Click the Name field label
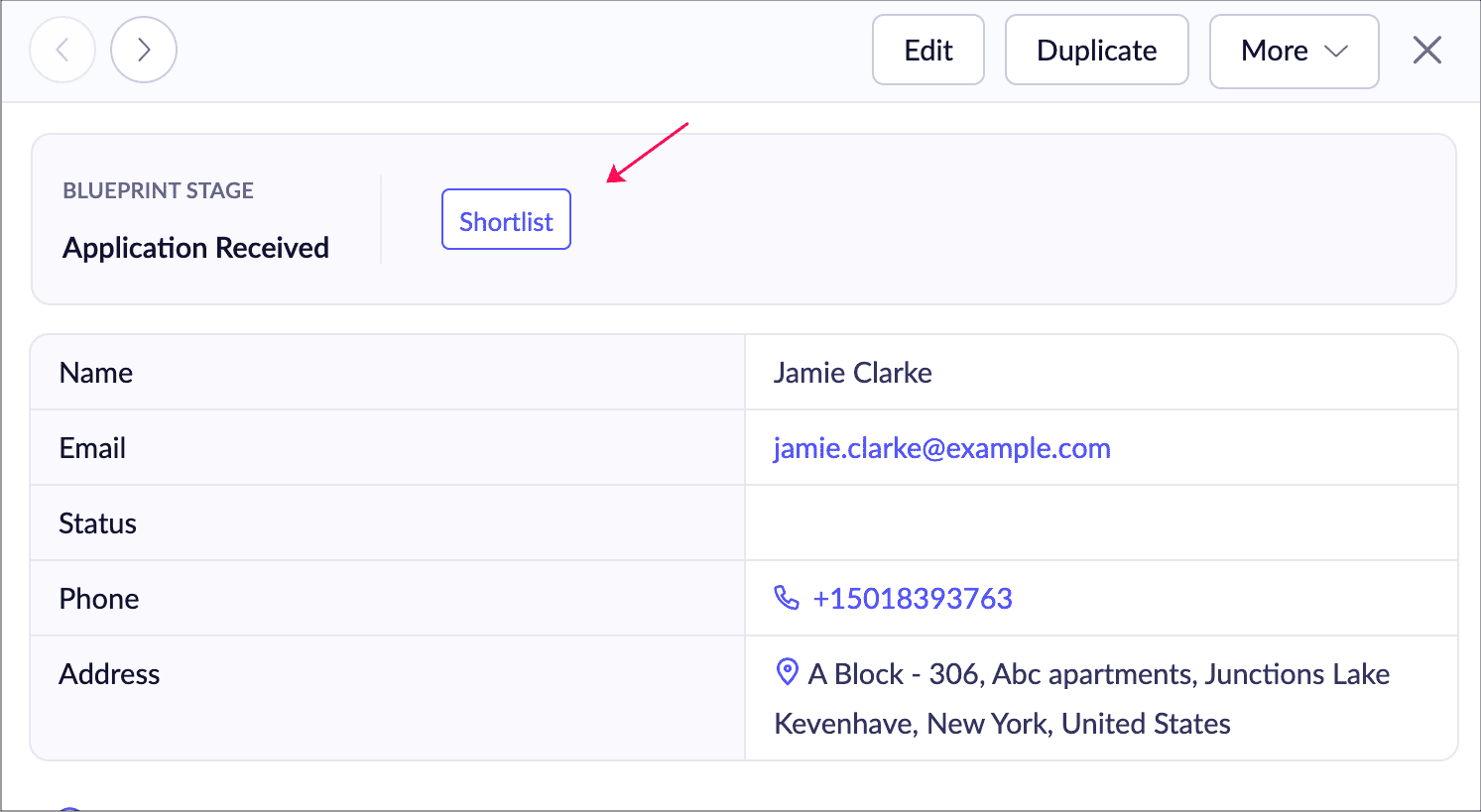 96,373
